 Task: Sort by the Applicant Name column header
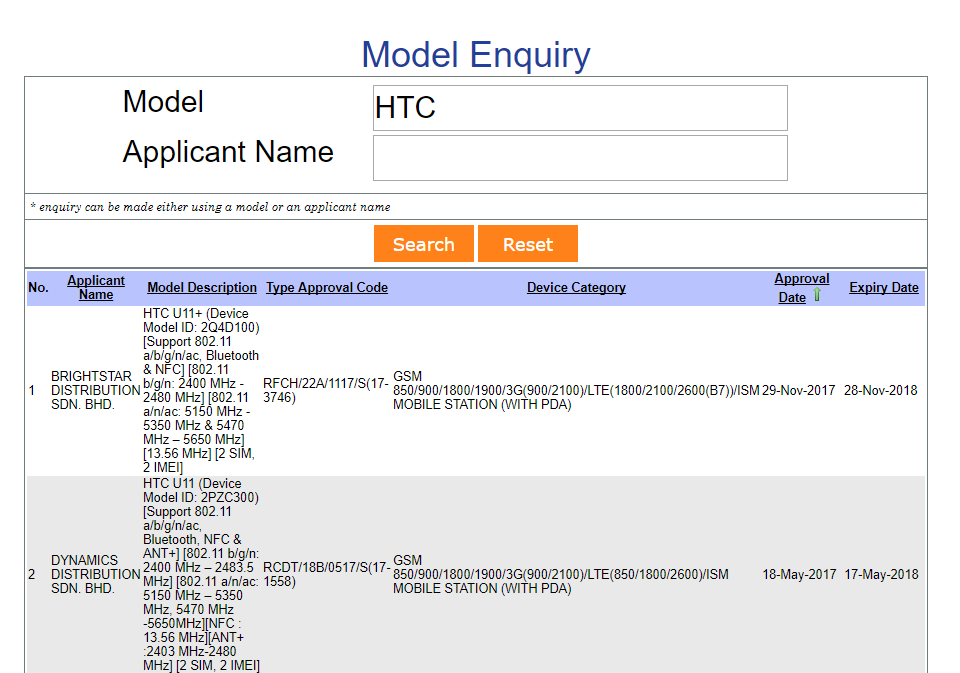pyautogui.click(x=96, y=287)
